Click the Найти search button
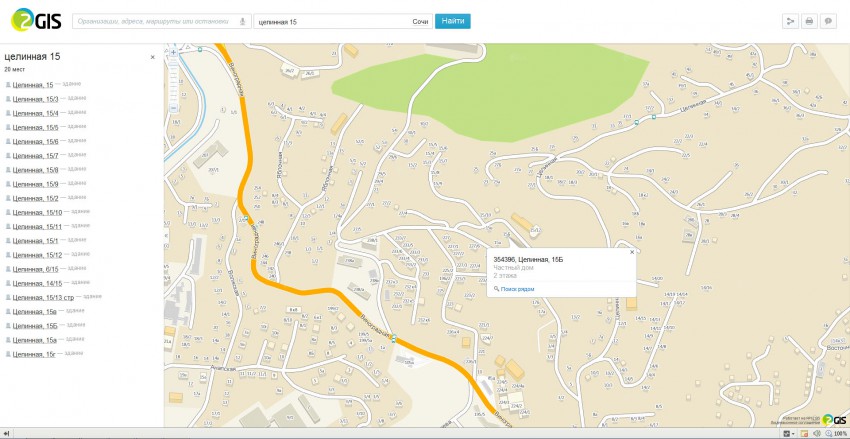850x439 pixels. (452, 21)
